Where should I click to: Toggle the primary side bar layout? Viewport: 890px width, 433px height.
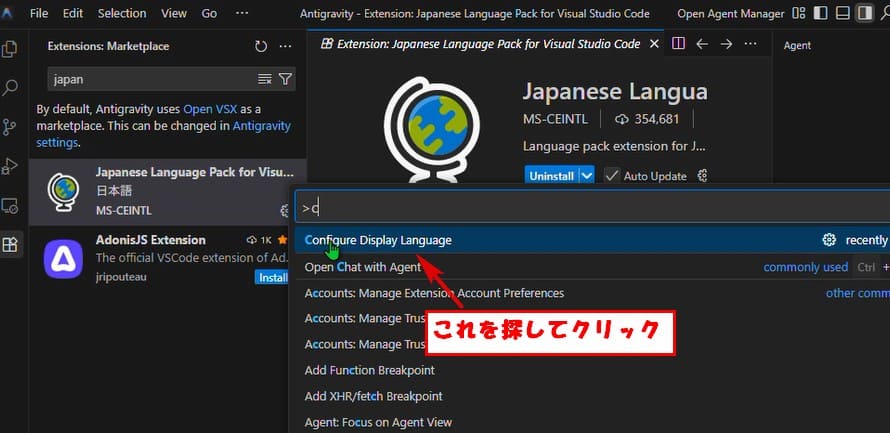[x=821, y=14]
